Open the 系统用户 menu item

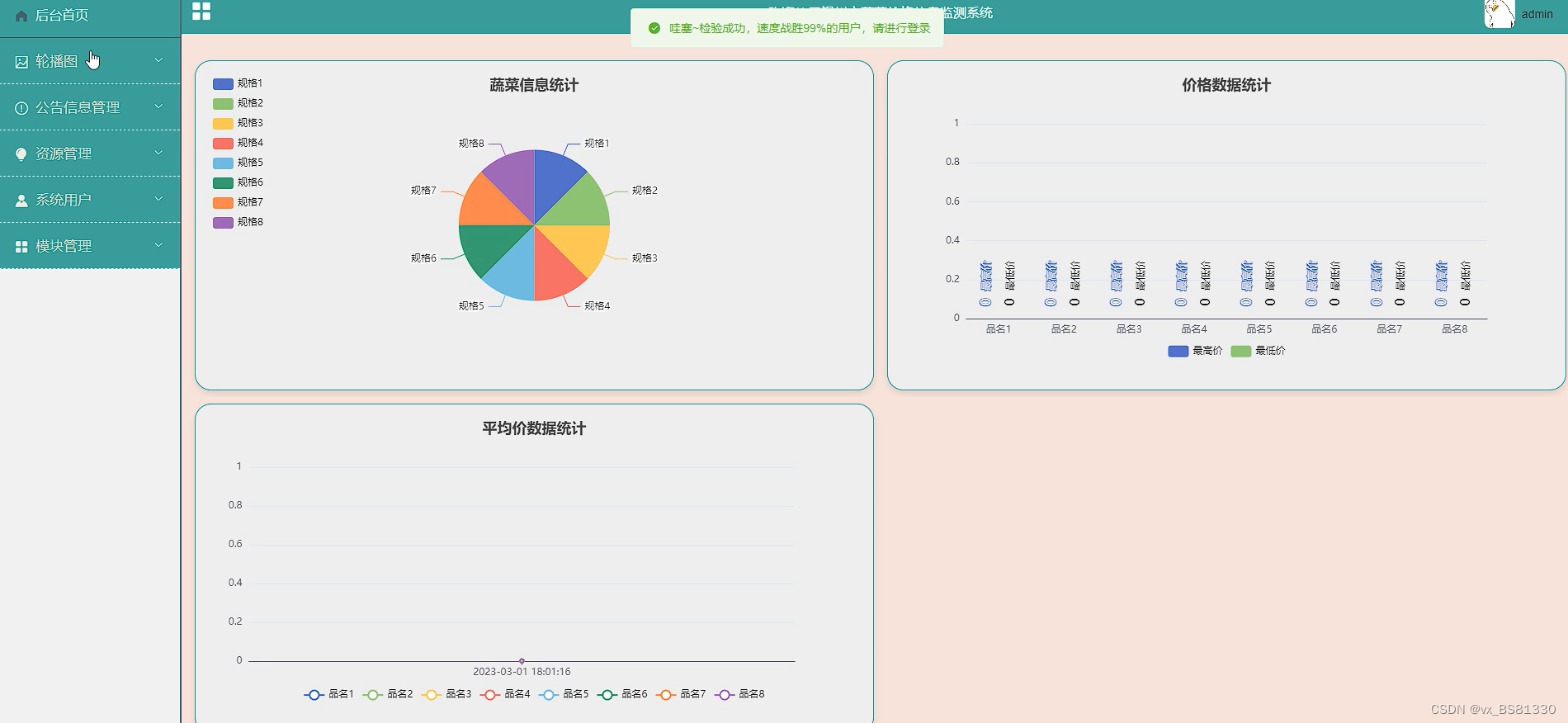[x=90, y=200]
